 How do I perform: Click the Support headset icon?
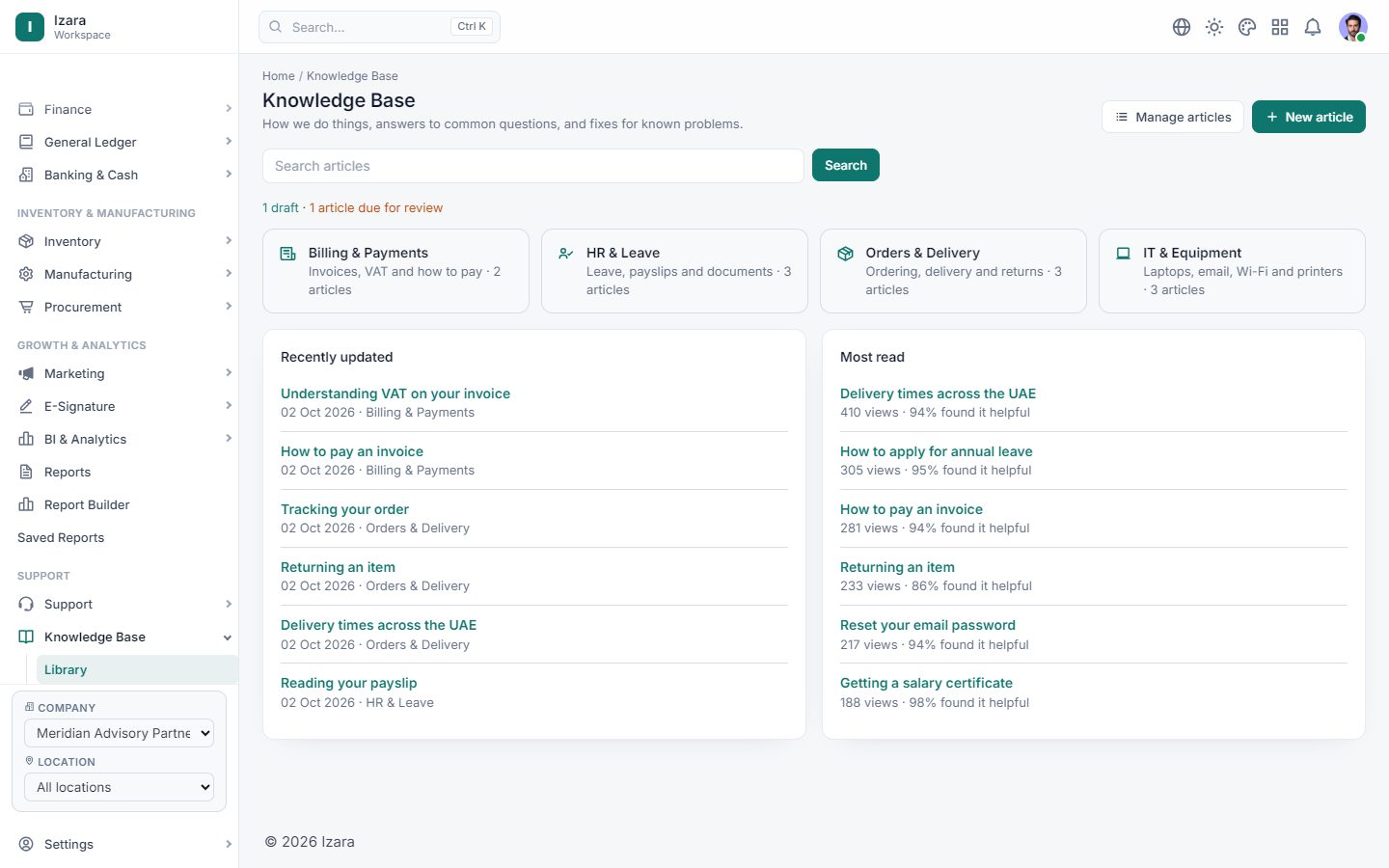[26, 604]
